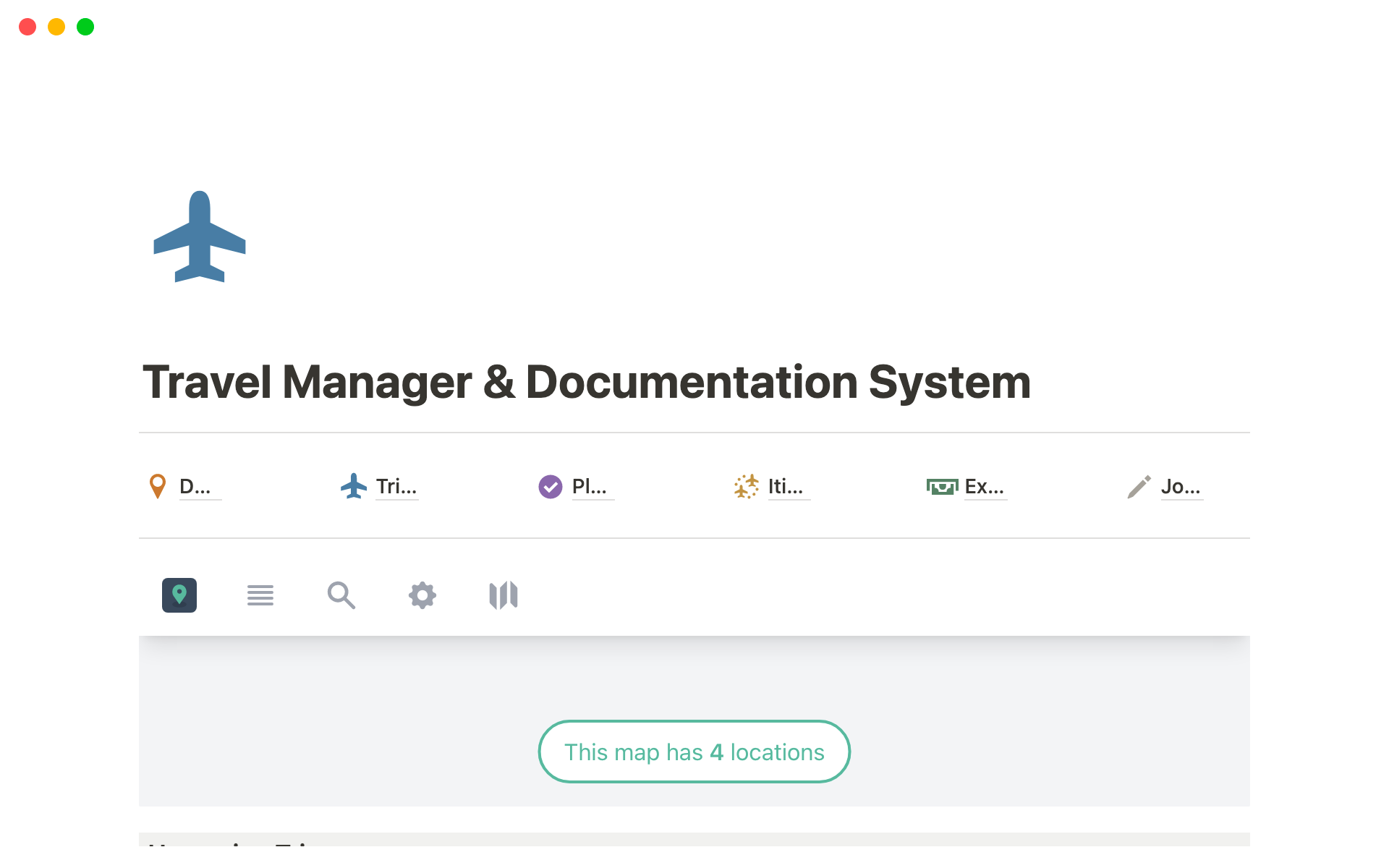Open the 'Jo...' page link

pyautogui.click(x=1181, y=487)
